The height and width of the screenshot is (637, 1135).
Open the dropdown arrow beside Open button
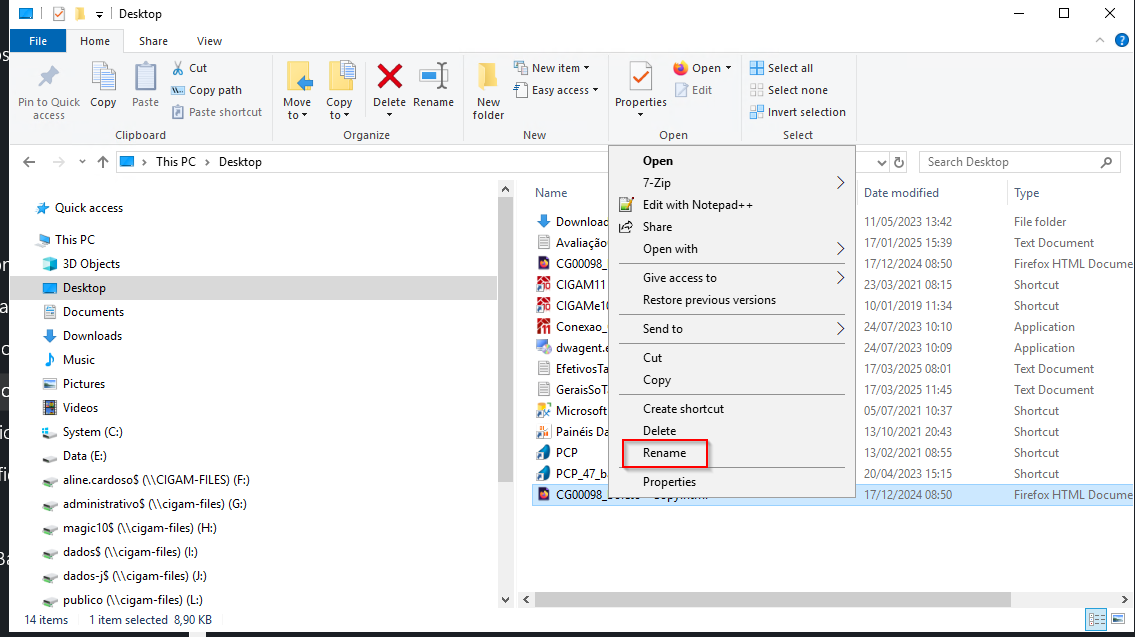click(x=728, y=68)
